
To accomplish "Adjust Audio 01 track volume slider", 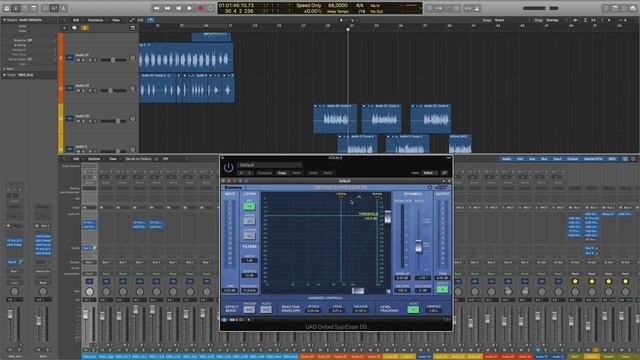I will tap(113, 60).
